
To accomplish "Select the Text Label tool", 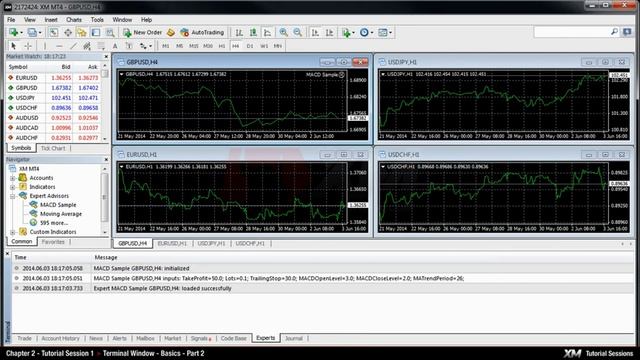I will point(129,46).
